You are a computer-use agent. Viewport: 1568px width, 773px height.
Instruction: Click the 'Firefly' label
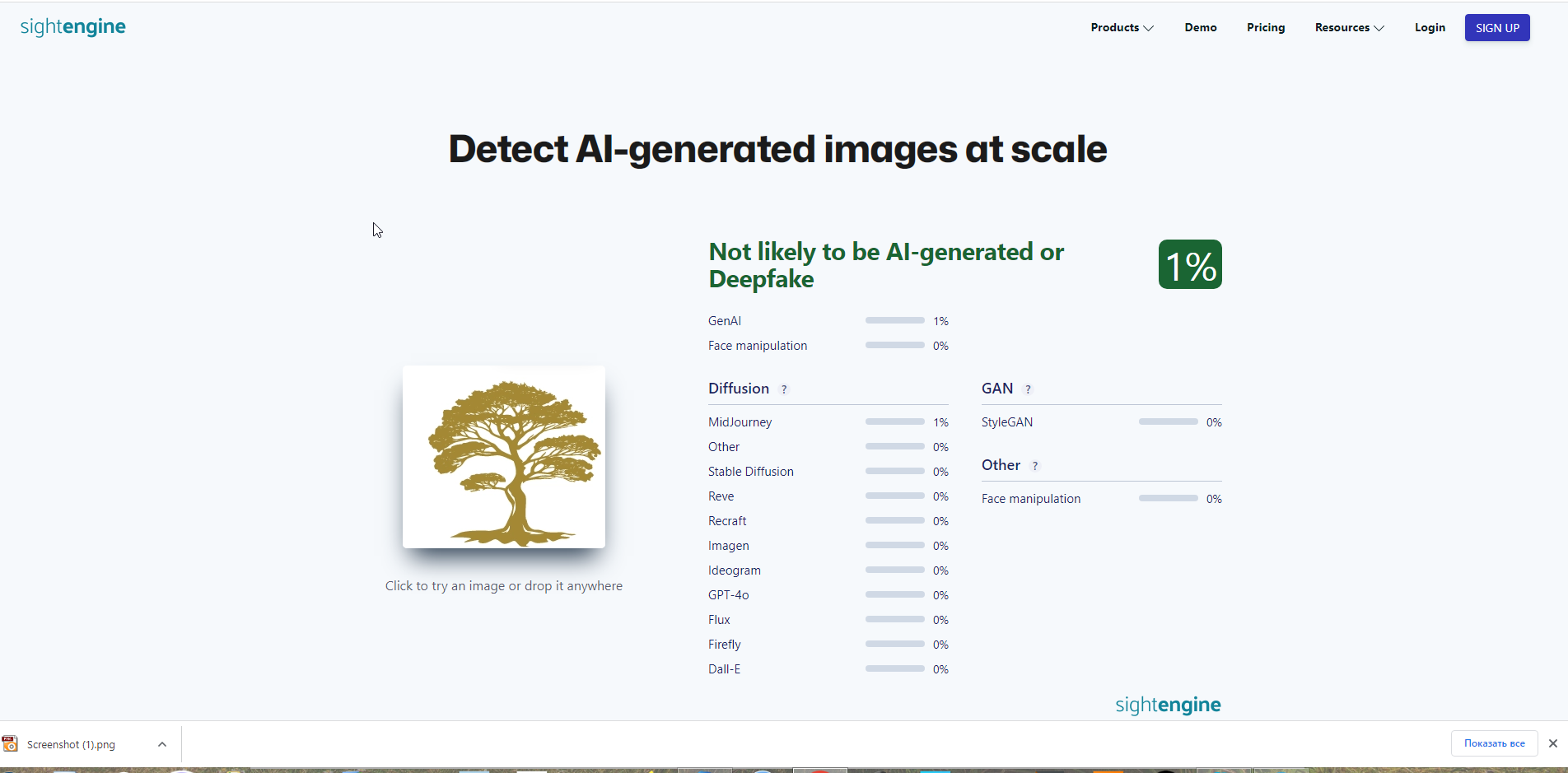click(x=725, y=645)
